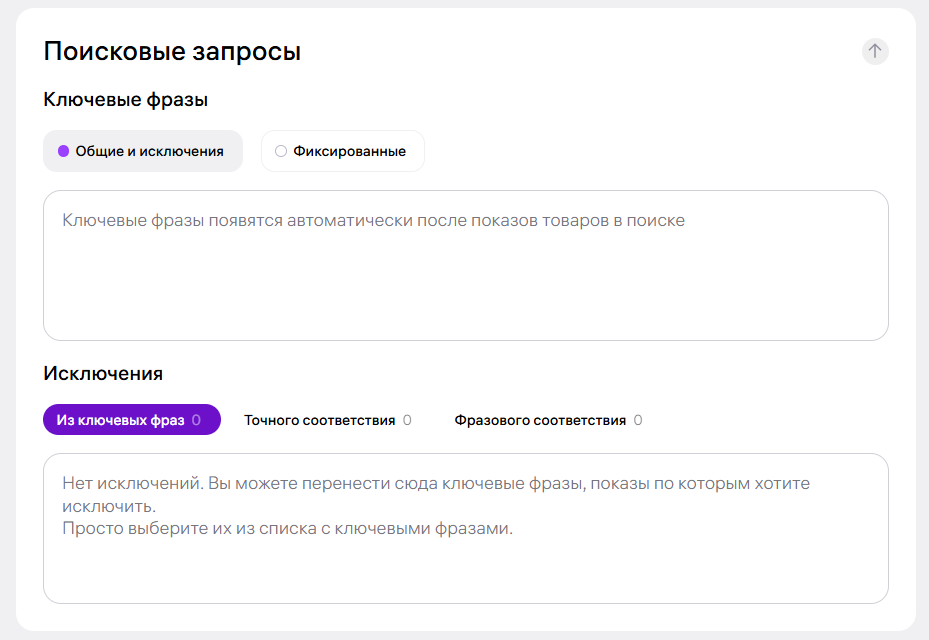The height and width of the screenshot is (640, 929).
Task: Click the Просто выберите их из списка hint line
Action: click(x=287, y=528)
